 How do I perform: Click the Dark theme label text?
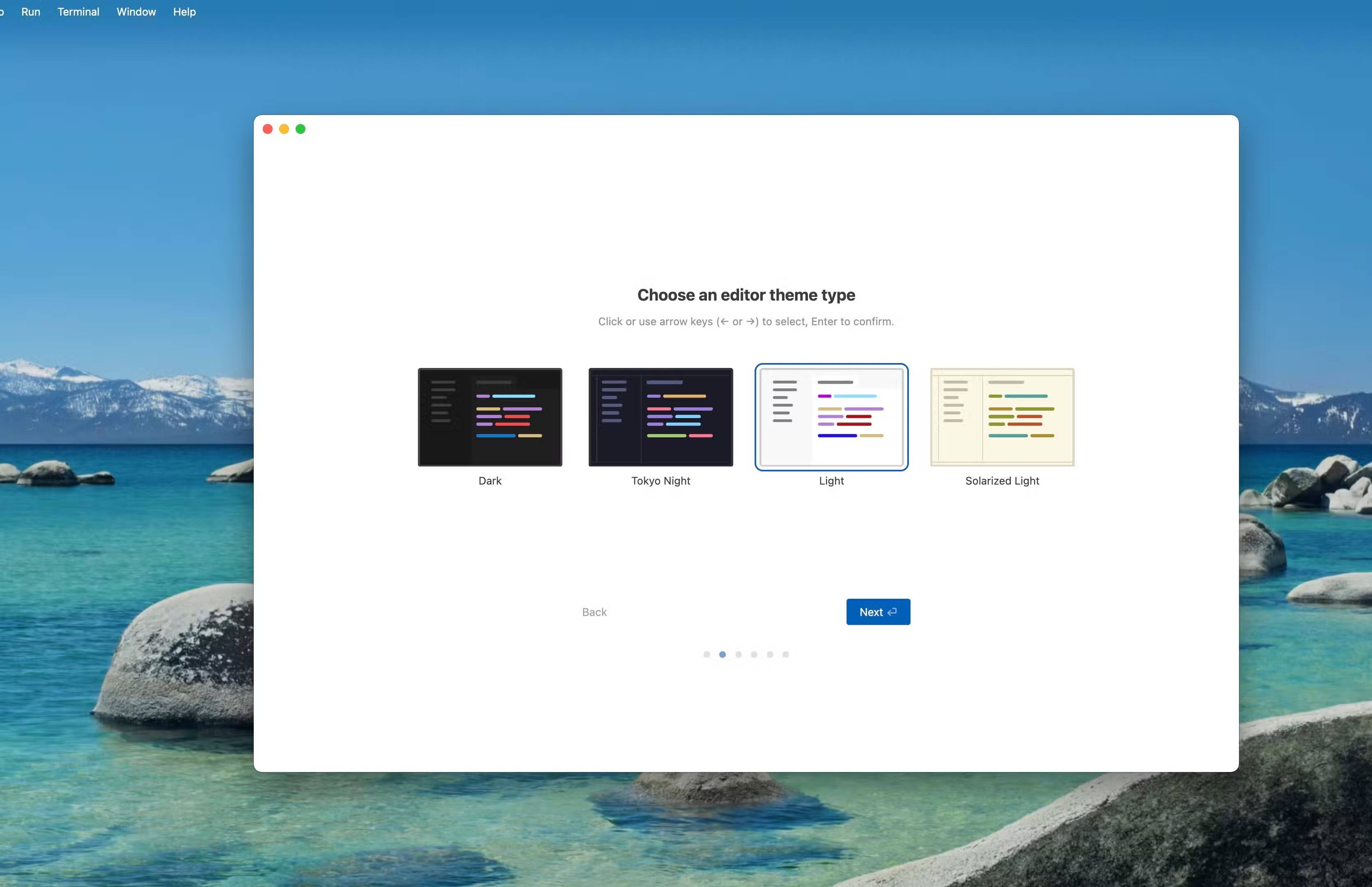489,480
